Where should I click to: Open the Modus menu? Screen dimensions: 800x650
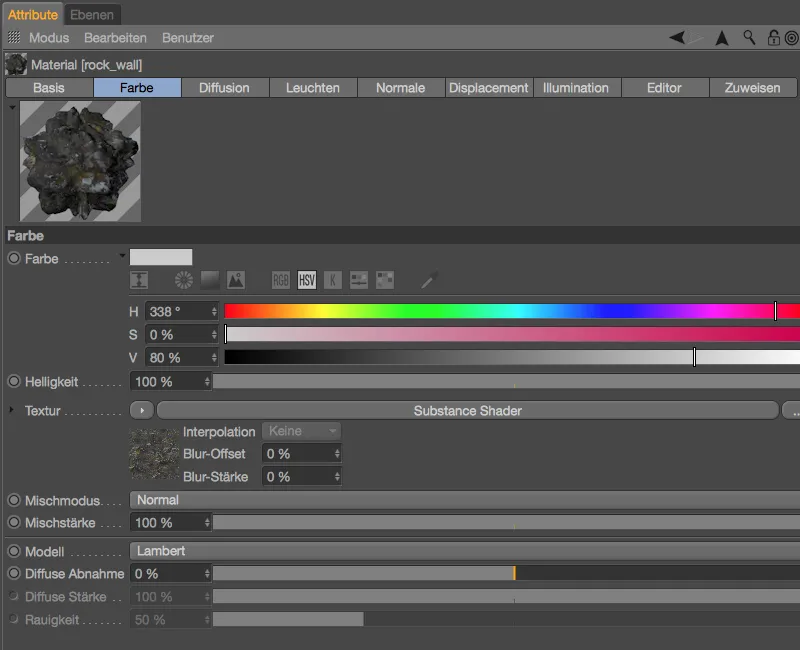click(x=49, y=38)
